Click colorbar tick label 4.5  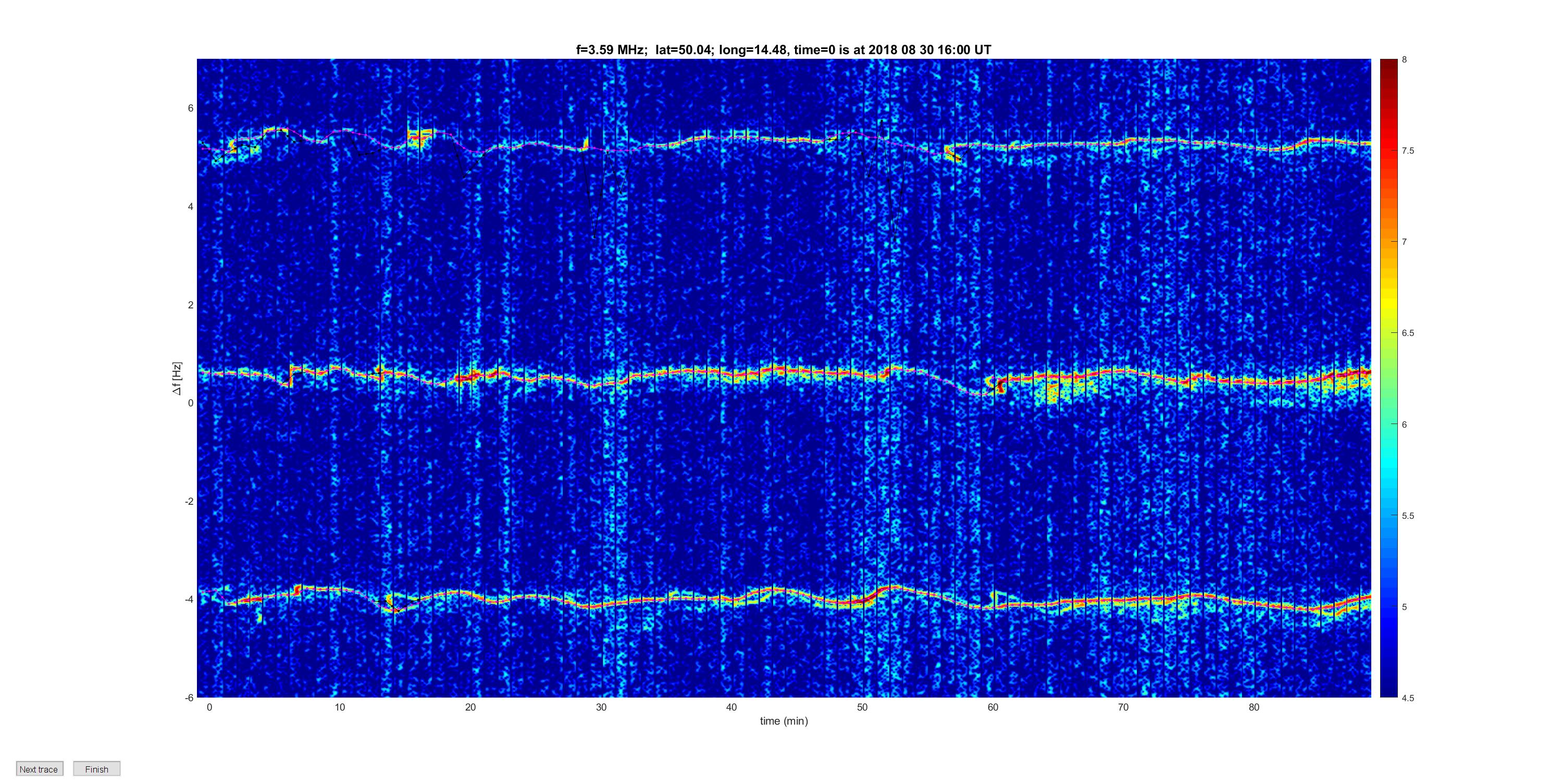point(1408,698)
